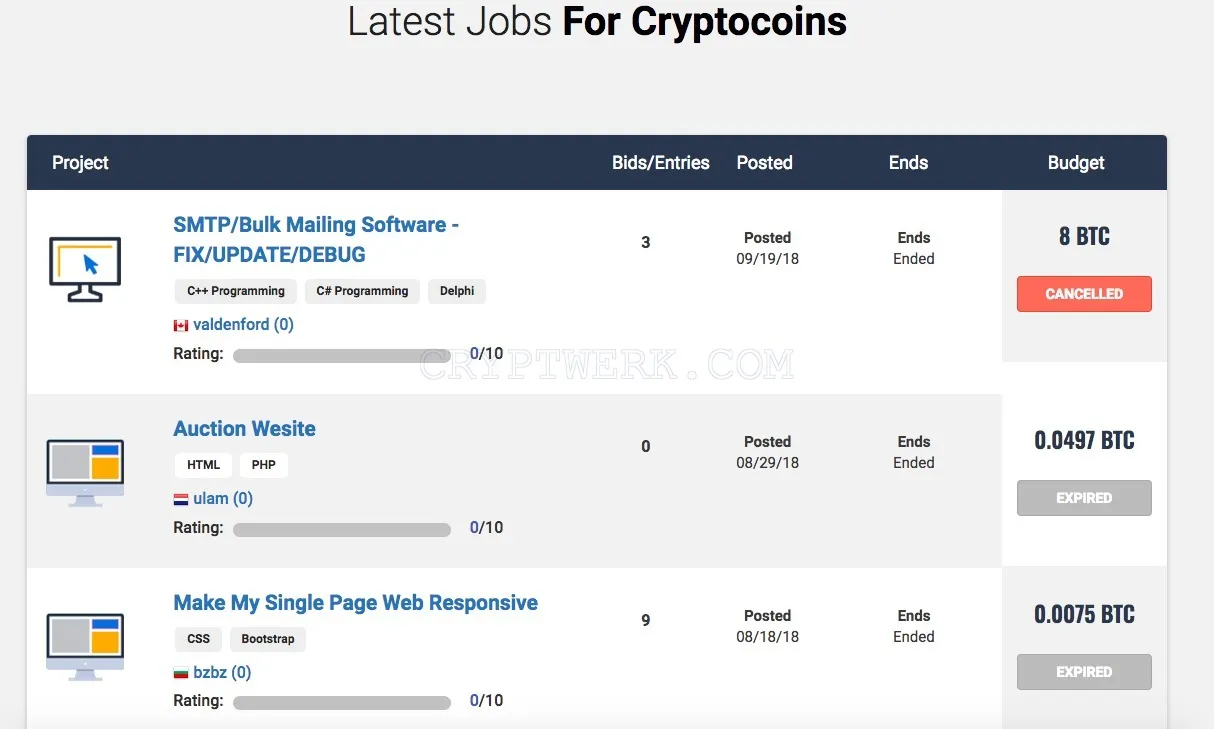
Task: Open SMTP/Bulk Mailing Software project link
Action: [x=316, y=239]
